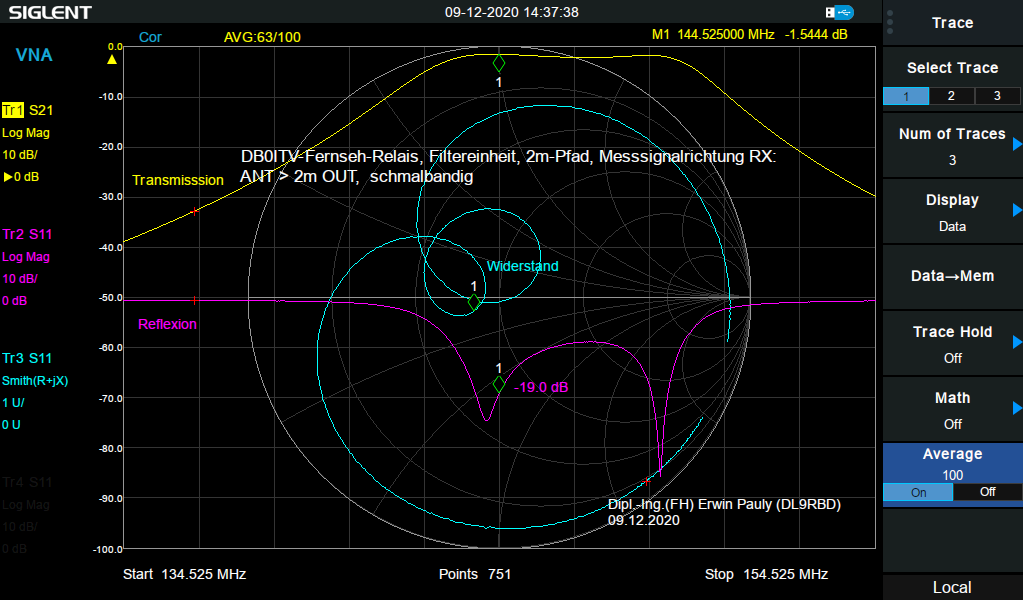1023x600 pixels.
Task: Select the Tr2 S11 trace label
Action: pos(27,234)
